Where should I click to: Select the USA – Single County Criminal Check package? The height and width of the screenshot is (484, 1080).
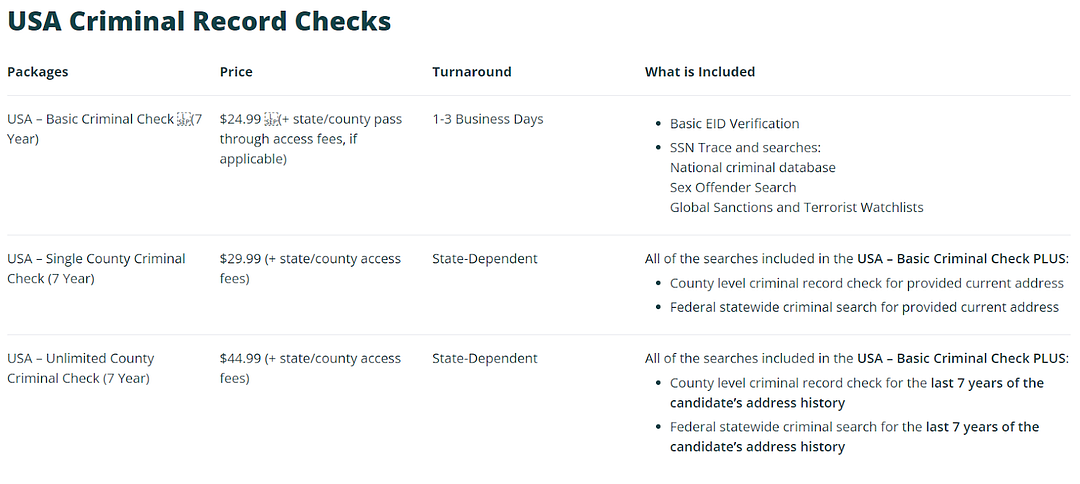96,269
